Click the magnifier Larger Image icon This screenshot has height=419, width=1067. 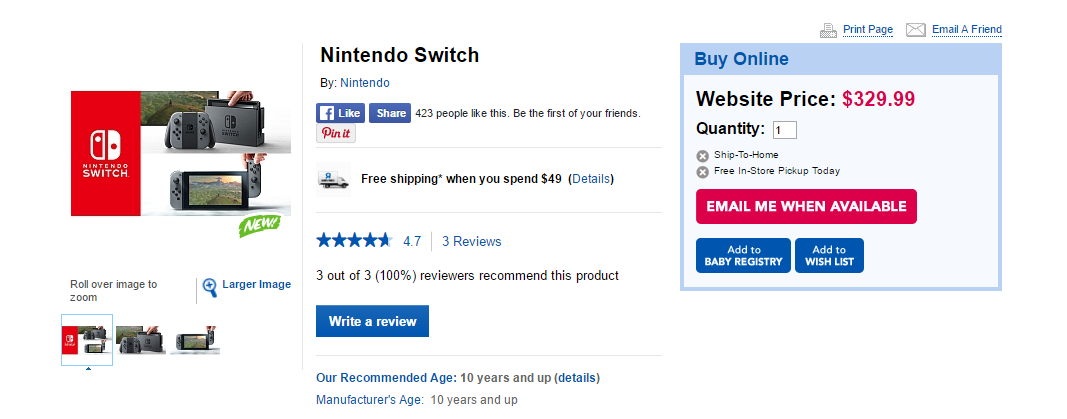coord(210,288)
